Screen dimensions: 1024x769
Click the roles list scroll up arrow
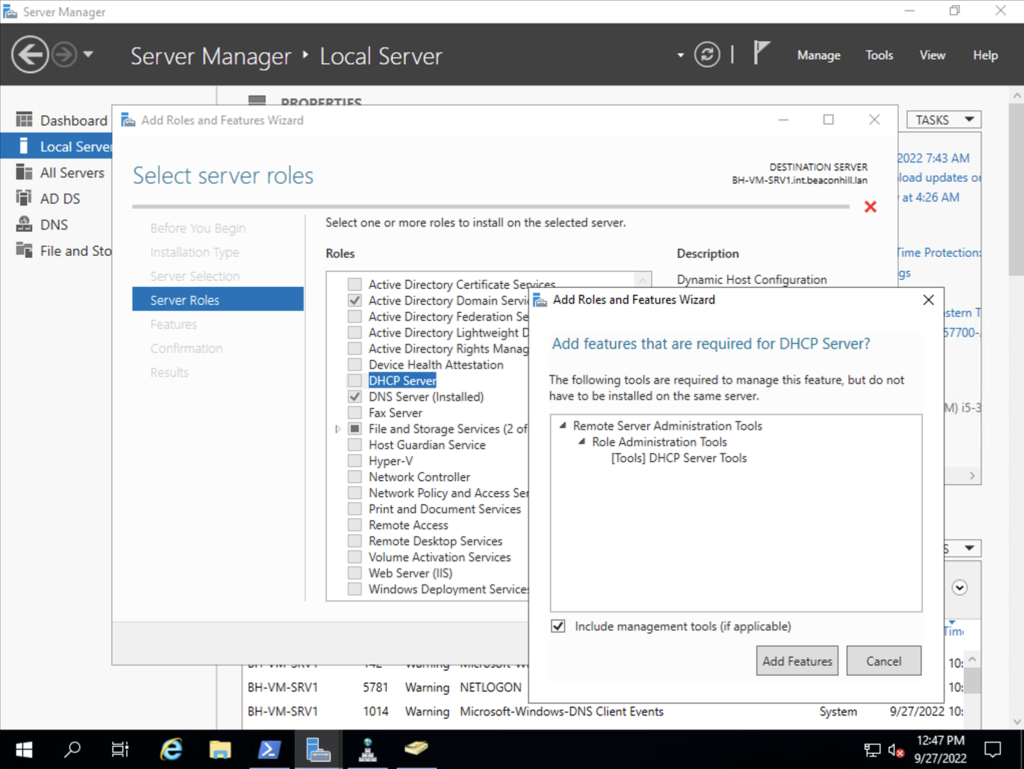click(643, 280)
